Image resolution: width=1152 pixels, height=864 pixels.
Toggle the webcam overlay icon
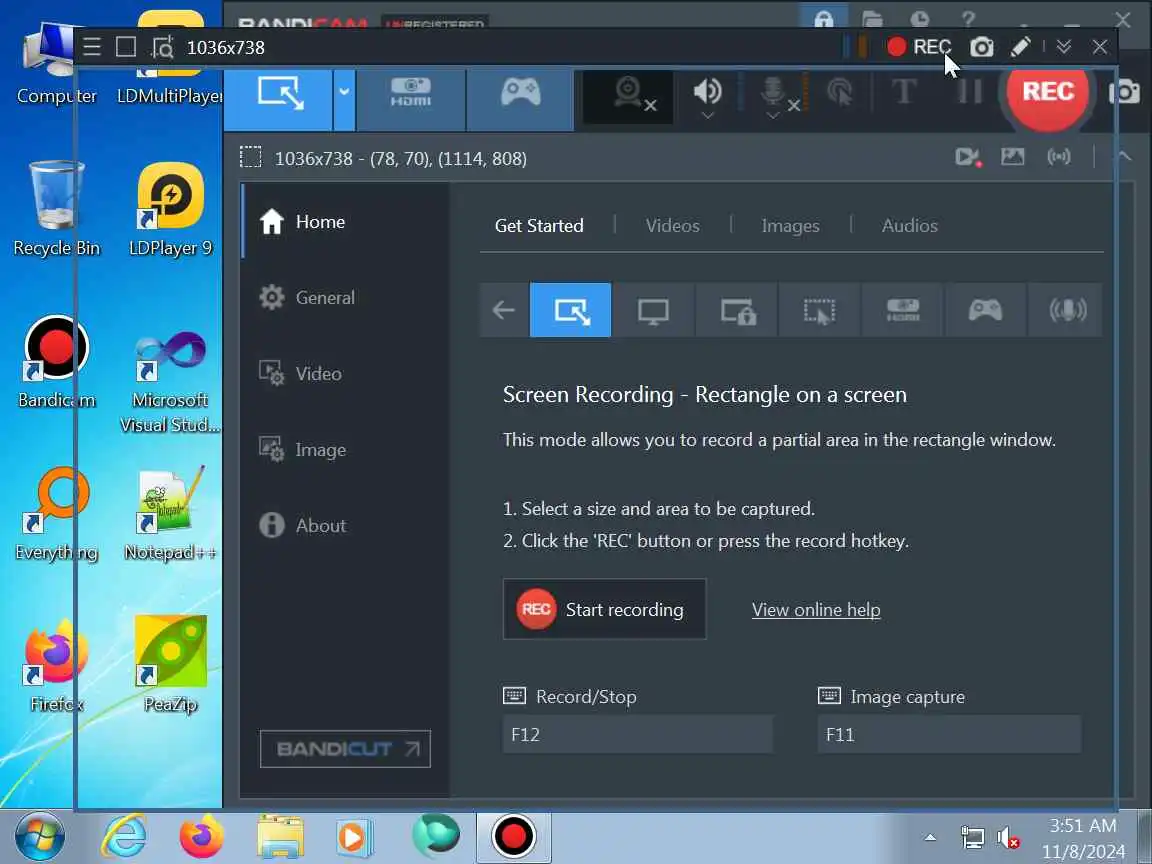click(x=628, y=93)
